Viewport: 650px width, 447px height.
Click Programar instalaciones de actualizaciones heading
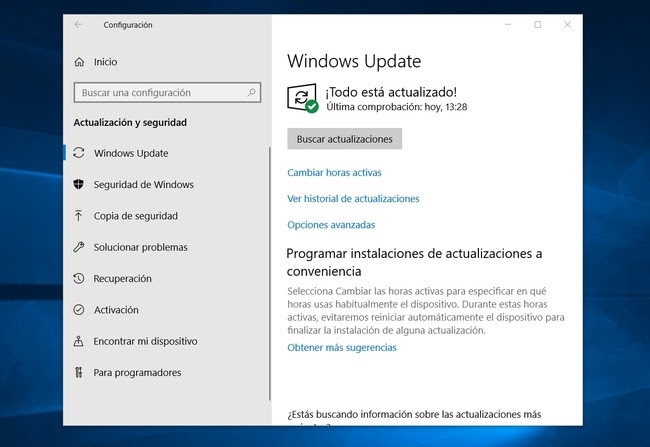[414, 262]
